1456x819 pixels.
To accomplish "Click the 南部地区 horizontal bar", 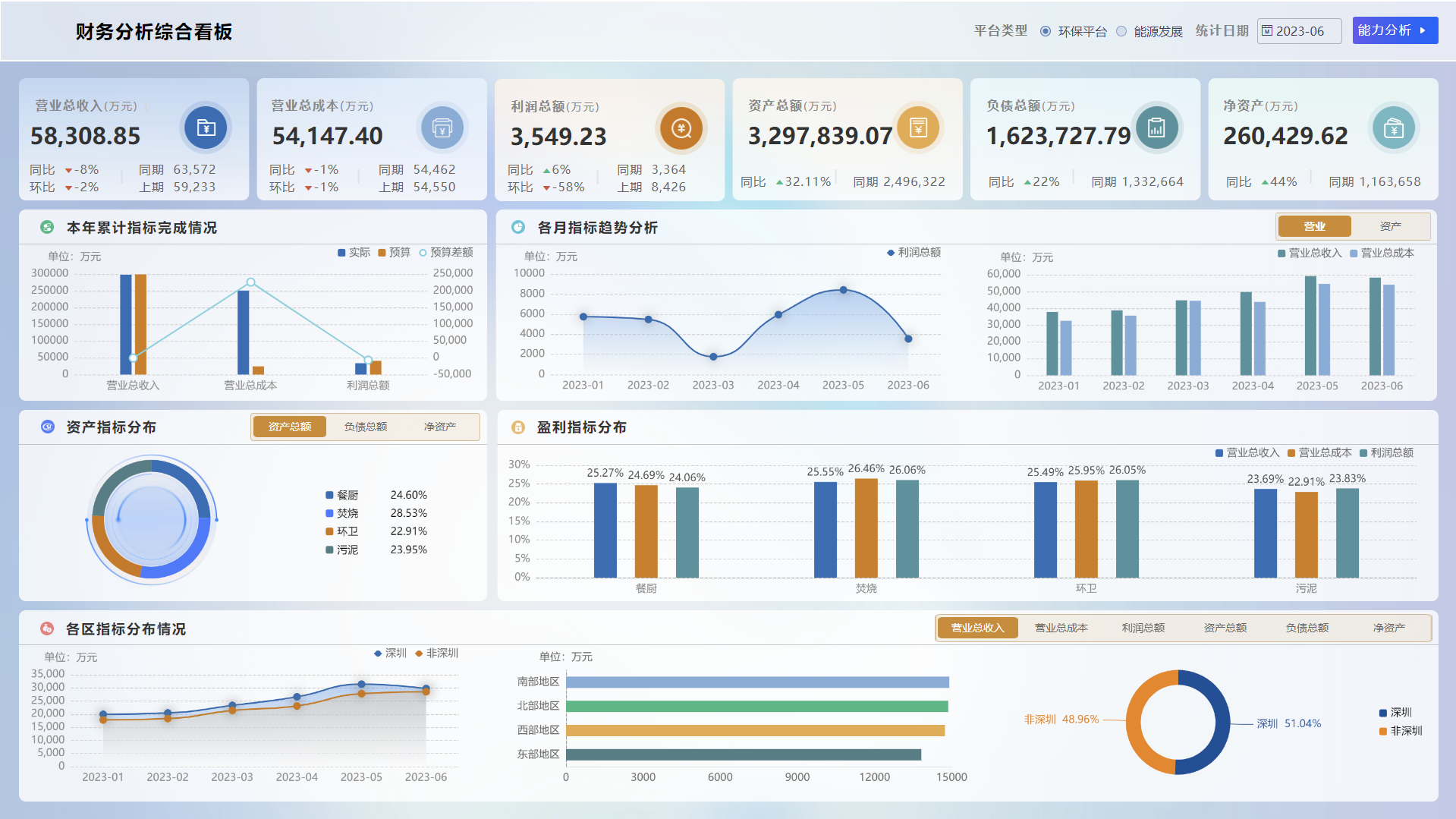I will tap(757, 682).
